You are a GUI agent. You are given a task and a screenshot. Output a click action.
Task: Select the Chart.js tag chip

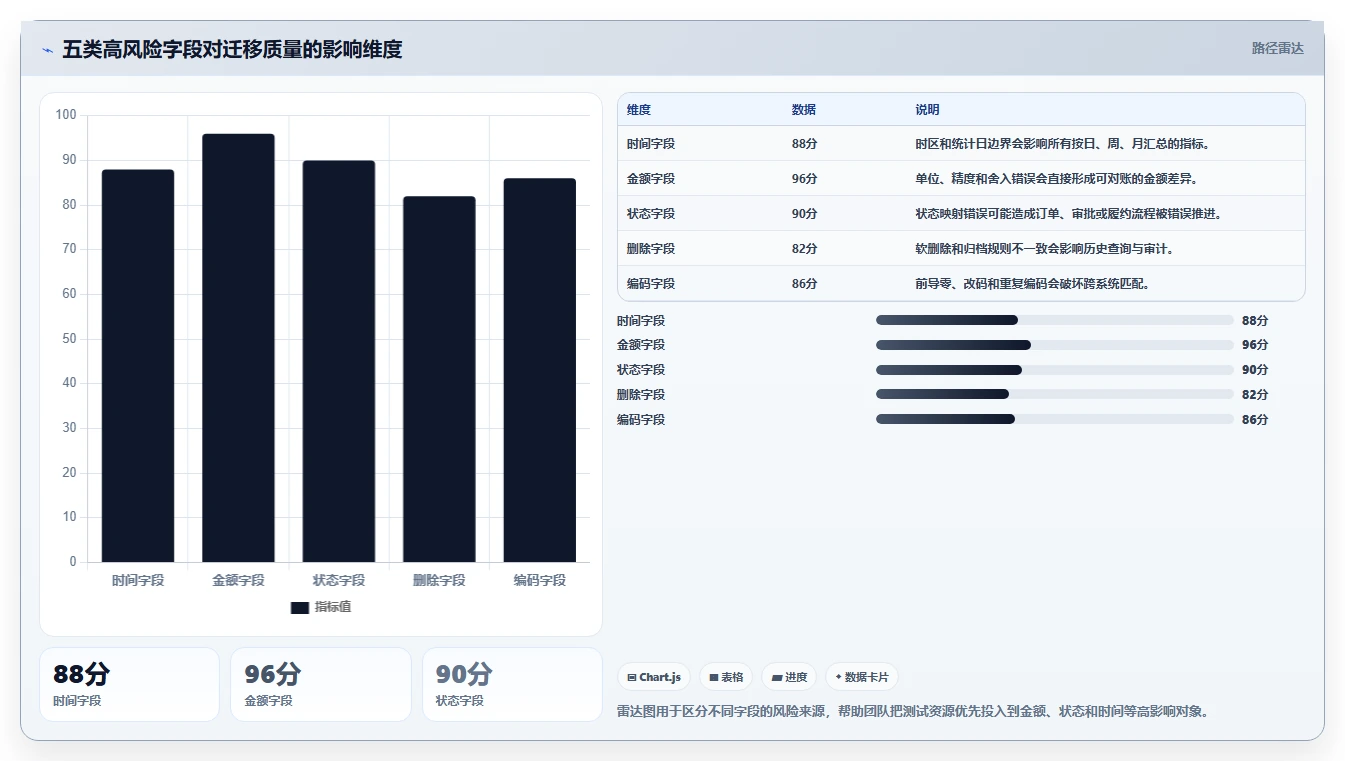654,677
